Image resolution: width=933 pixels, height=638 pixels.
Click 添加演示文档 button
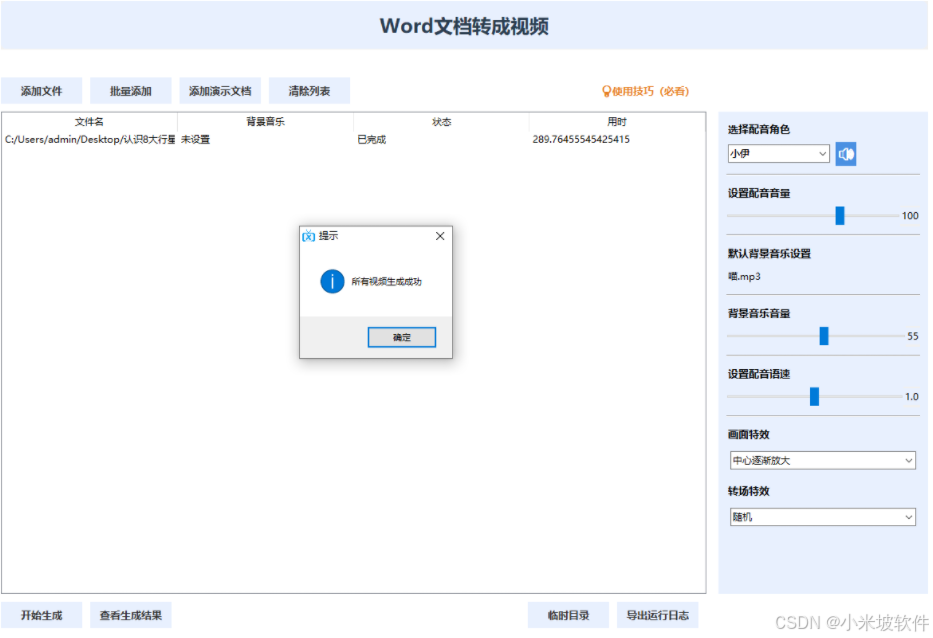pos(220,91)
